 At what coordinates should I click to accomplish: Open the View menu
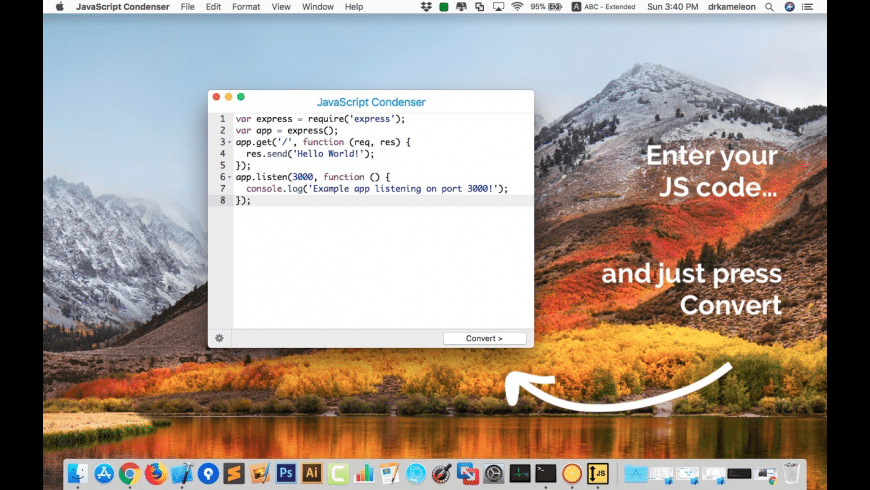(x=281, y=7)
